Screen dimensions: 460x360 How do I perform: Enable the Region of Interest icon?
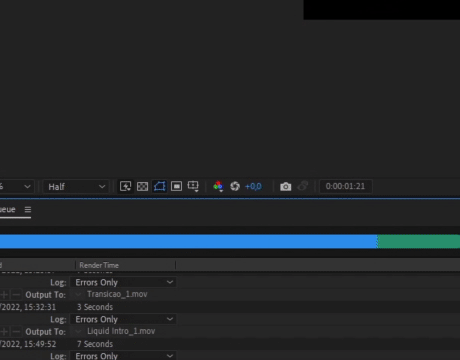[176, 186]
